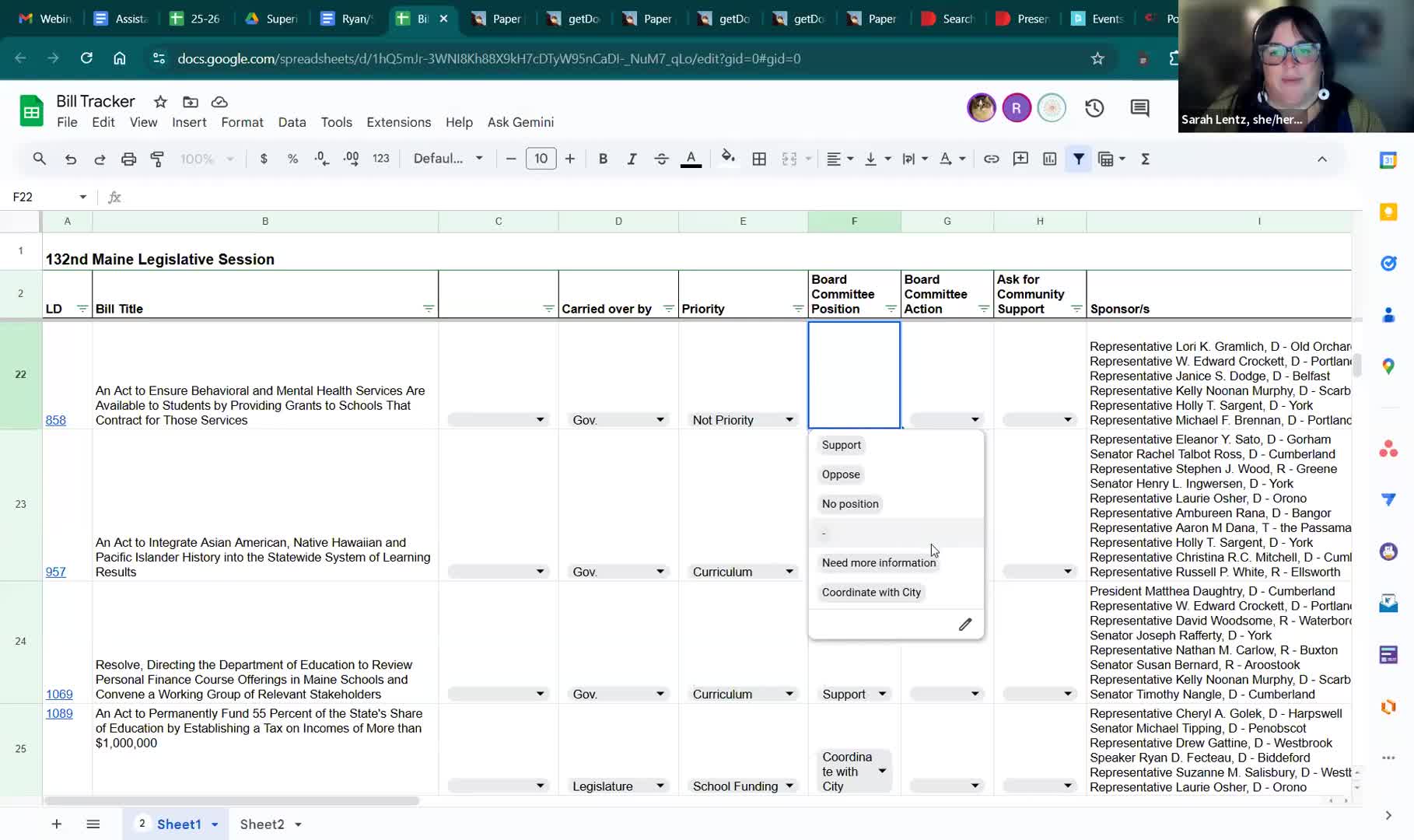
Task: Open the text color picker
Action: pos(691,159)
